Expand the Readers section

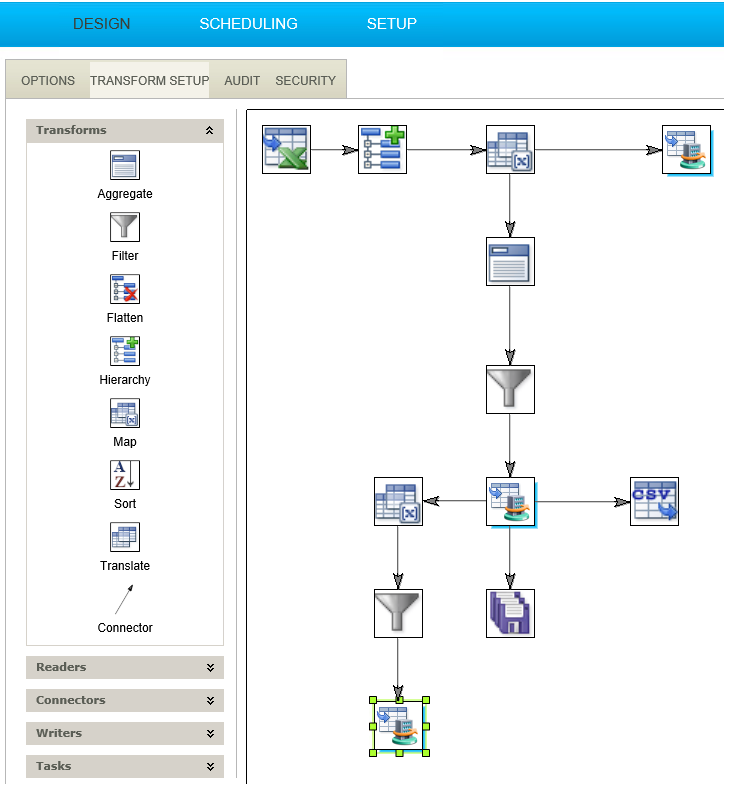click(x=209, y=668)
